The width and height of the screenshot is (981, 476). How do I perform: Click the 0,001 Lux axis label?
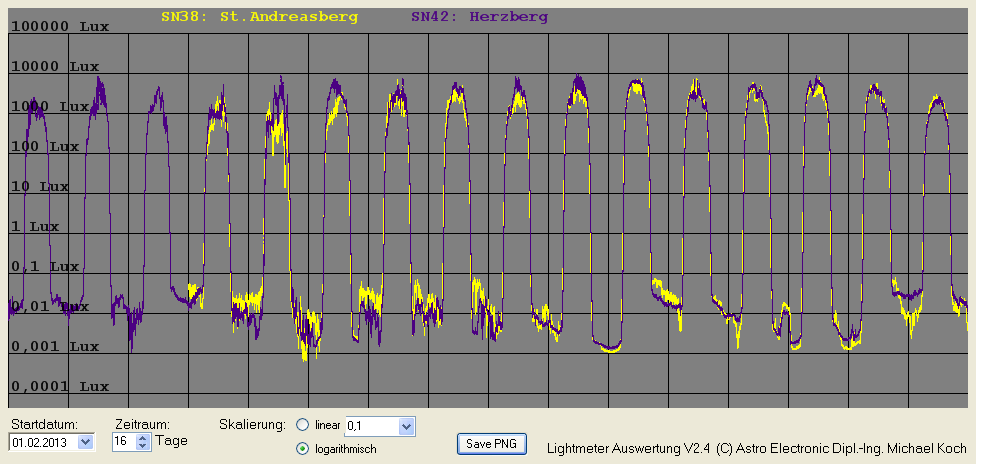54,347
